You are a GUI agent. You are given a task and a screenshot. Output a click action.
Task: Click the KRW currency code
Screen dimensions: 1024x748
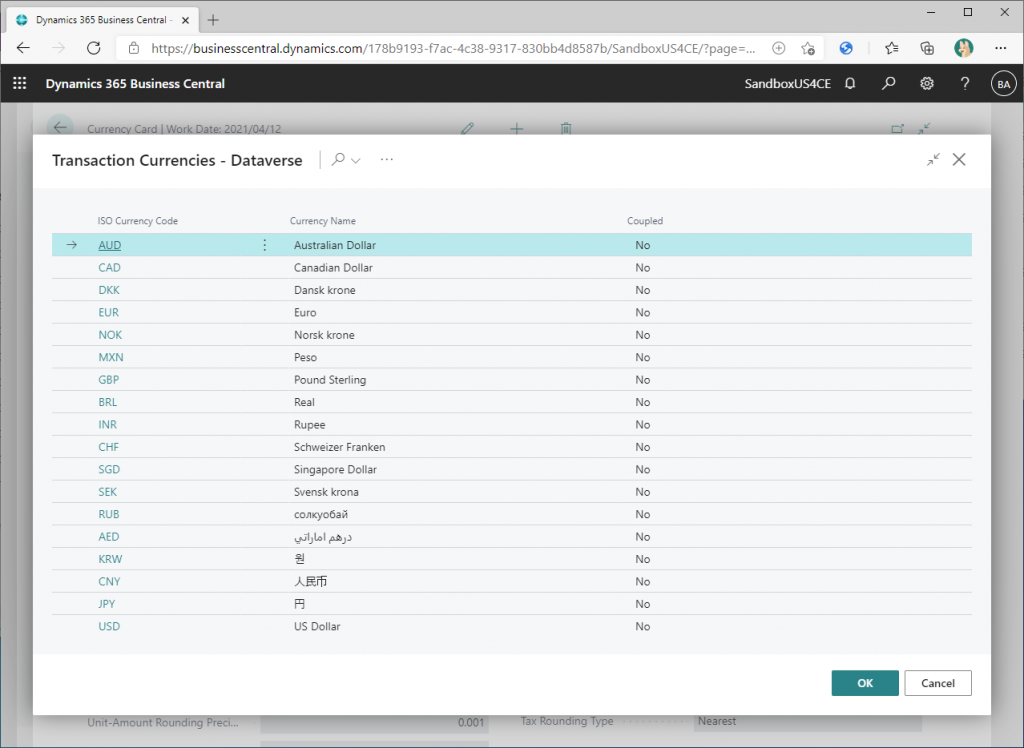tap(110, 559)
